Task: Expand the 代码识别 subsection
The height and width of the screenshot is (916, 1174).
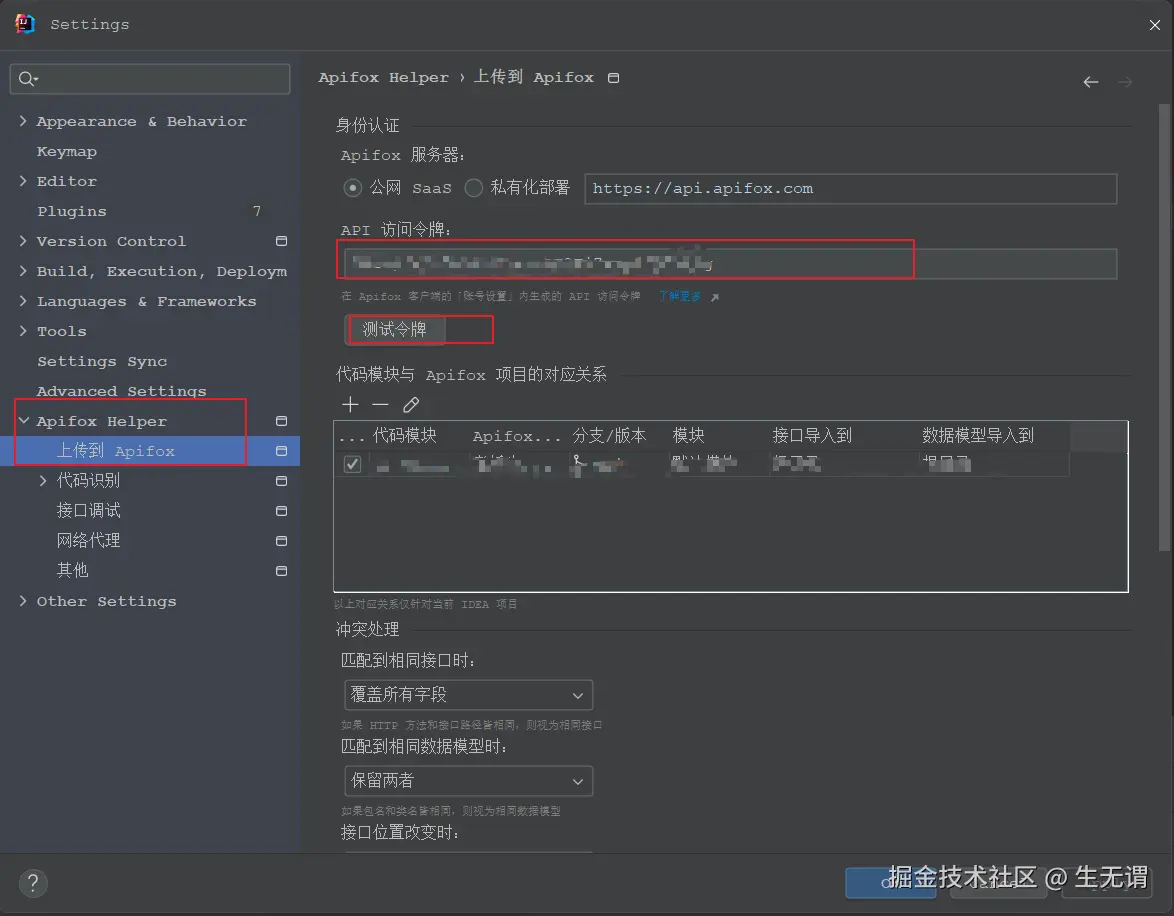Action: pyautogui.click(x=43, y=481)
